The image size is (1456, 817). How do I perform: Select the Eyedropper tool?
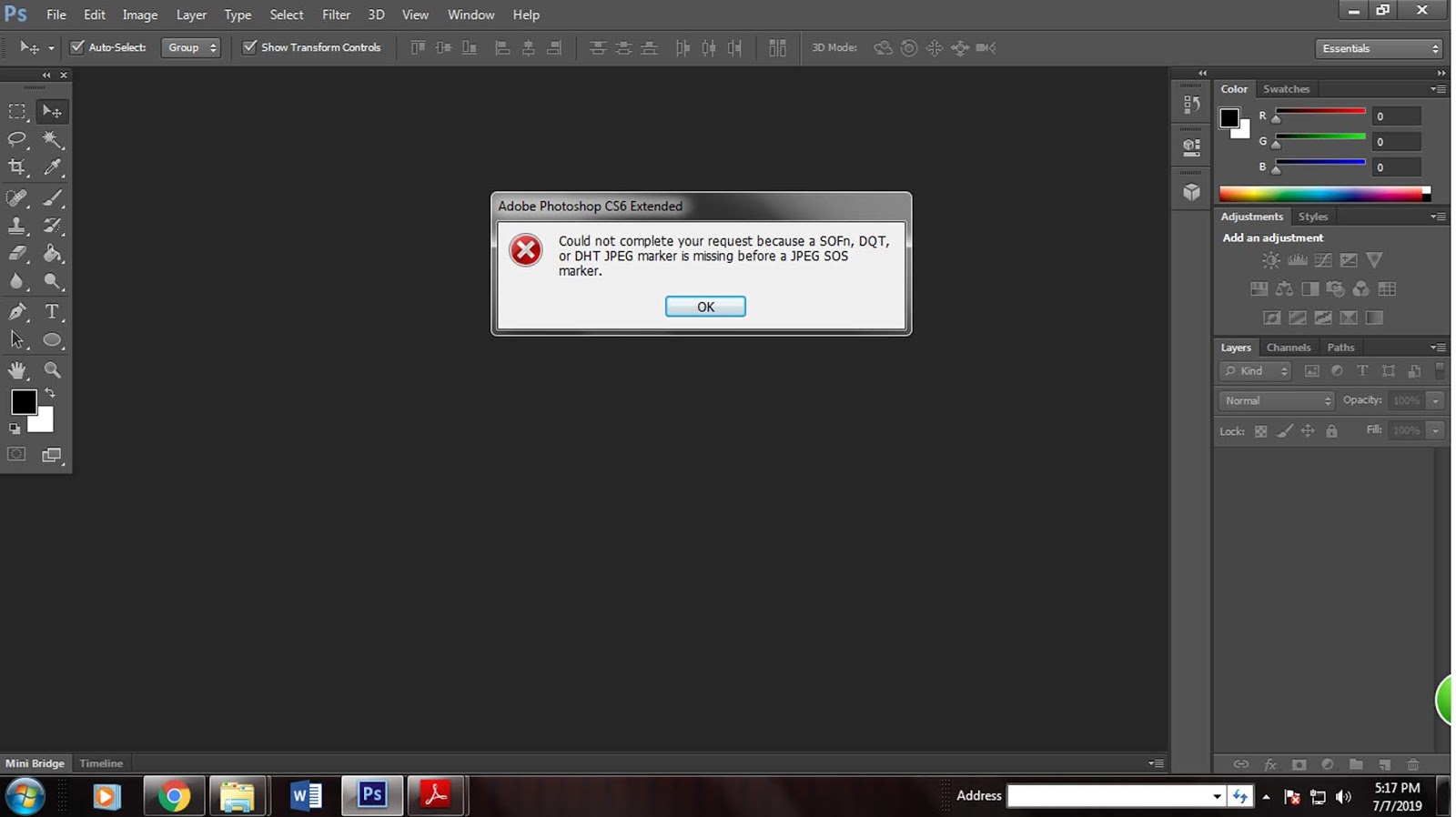52,167
